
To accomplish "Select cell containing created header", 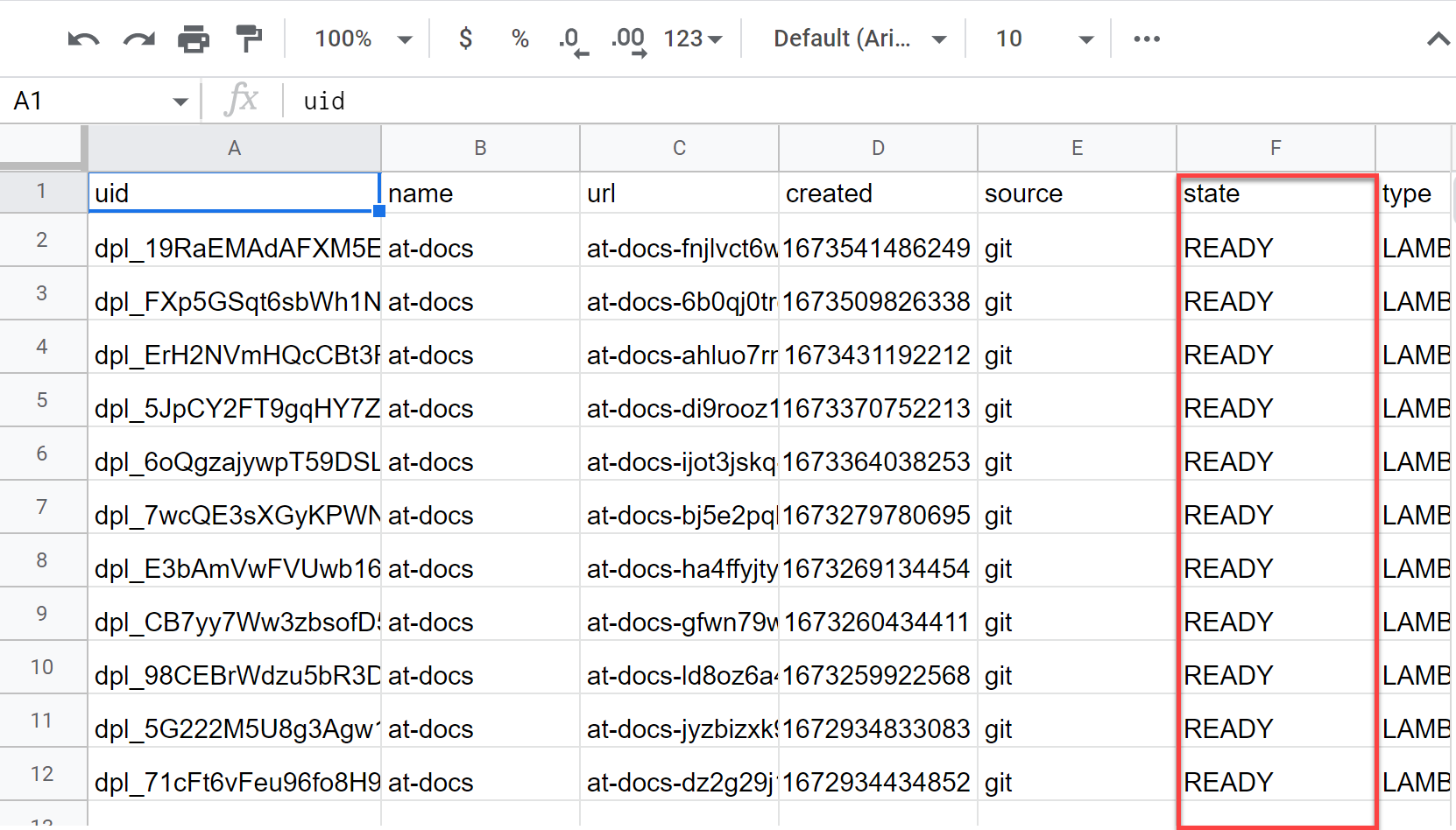I will pos(877,193).
